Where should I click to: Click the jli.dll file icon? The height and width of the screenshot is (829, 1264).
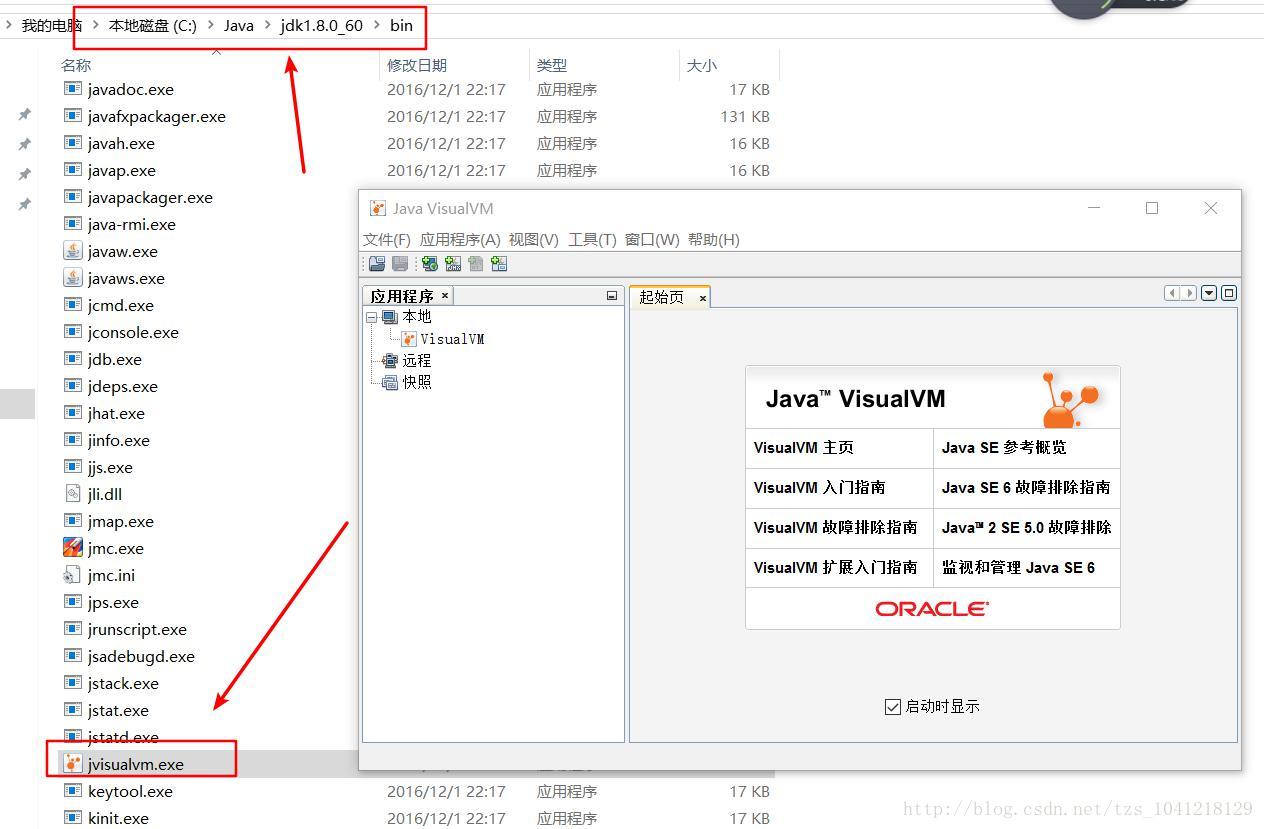73,494
